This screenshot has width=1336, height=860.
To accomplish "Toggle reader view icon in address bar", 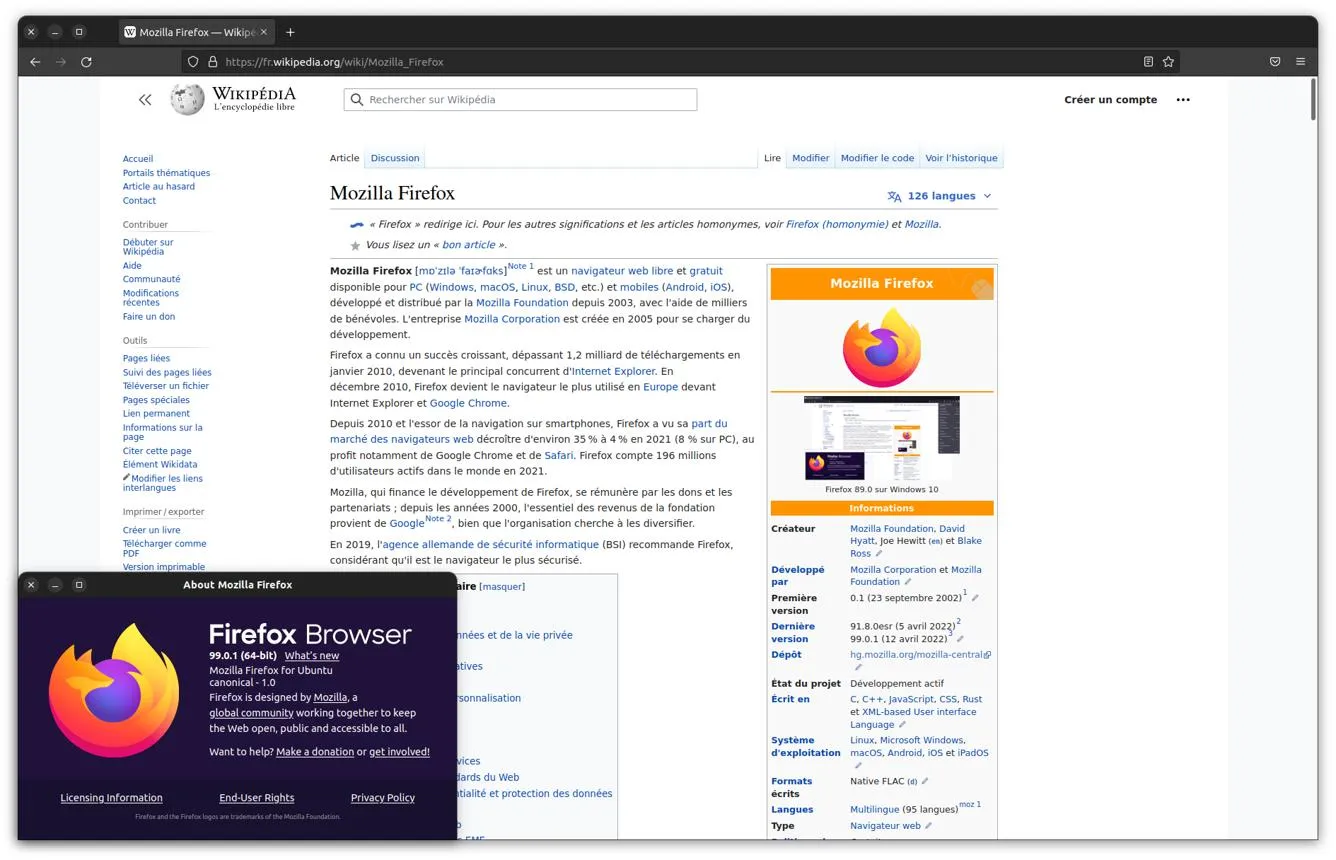I will (1148, 62).
